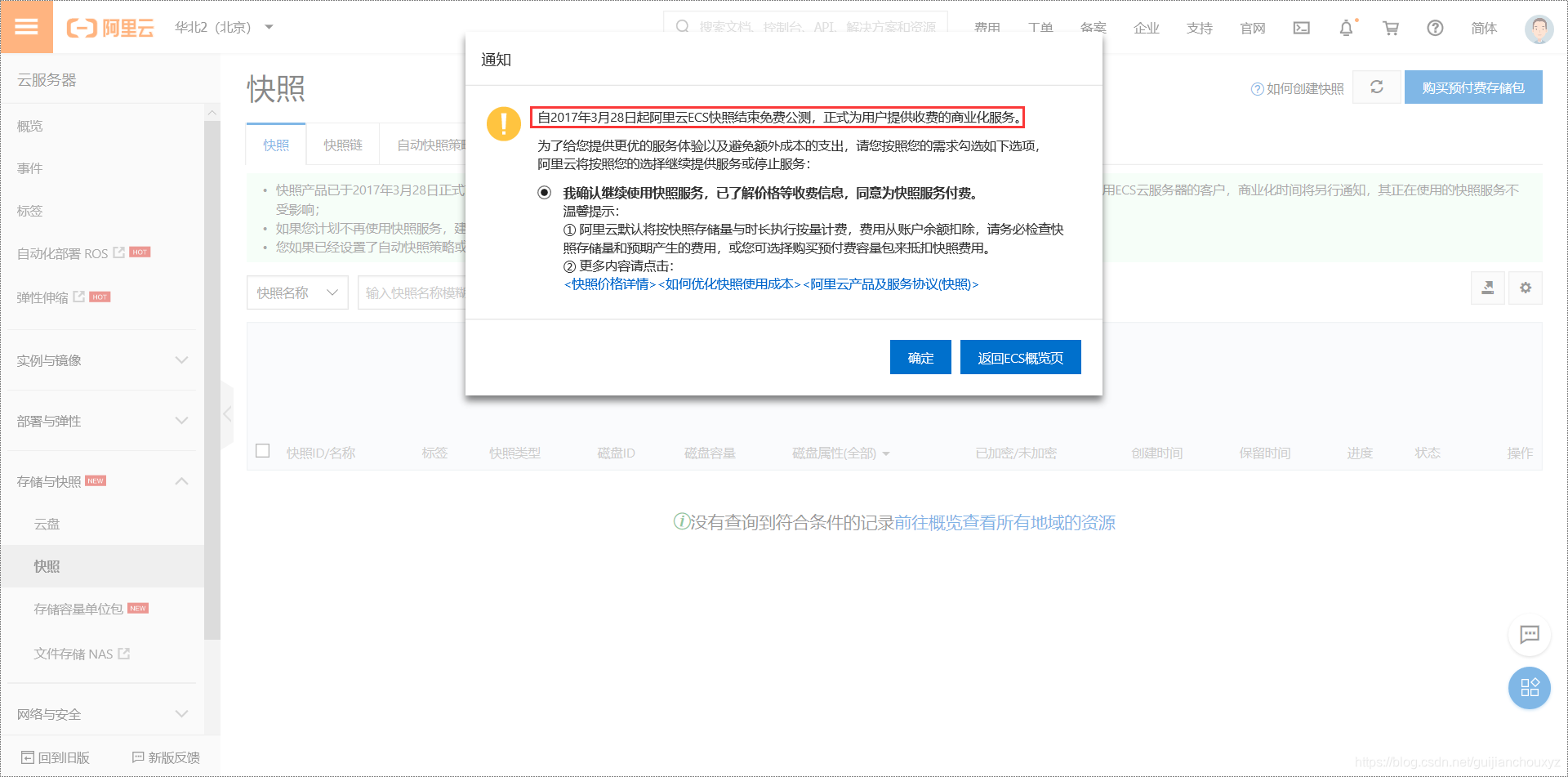The width and height of the screenshot is (1568, 777).
Task: Click 返回ECS概览页 button
Action: tap(1021, 357)
